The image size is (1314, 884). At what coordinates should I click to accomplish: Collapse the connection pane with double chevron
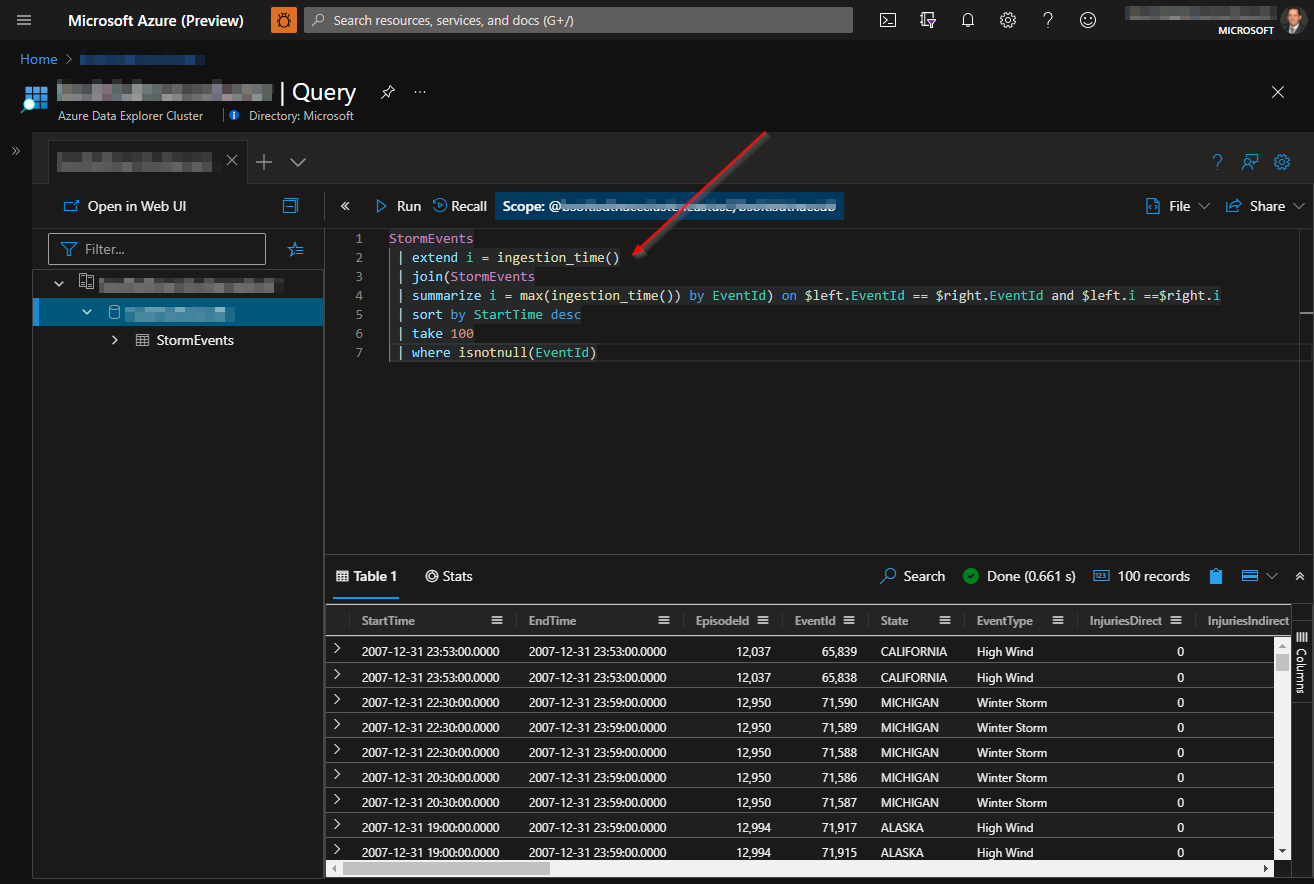(x=345, y=206)
